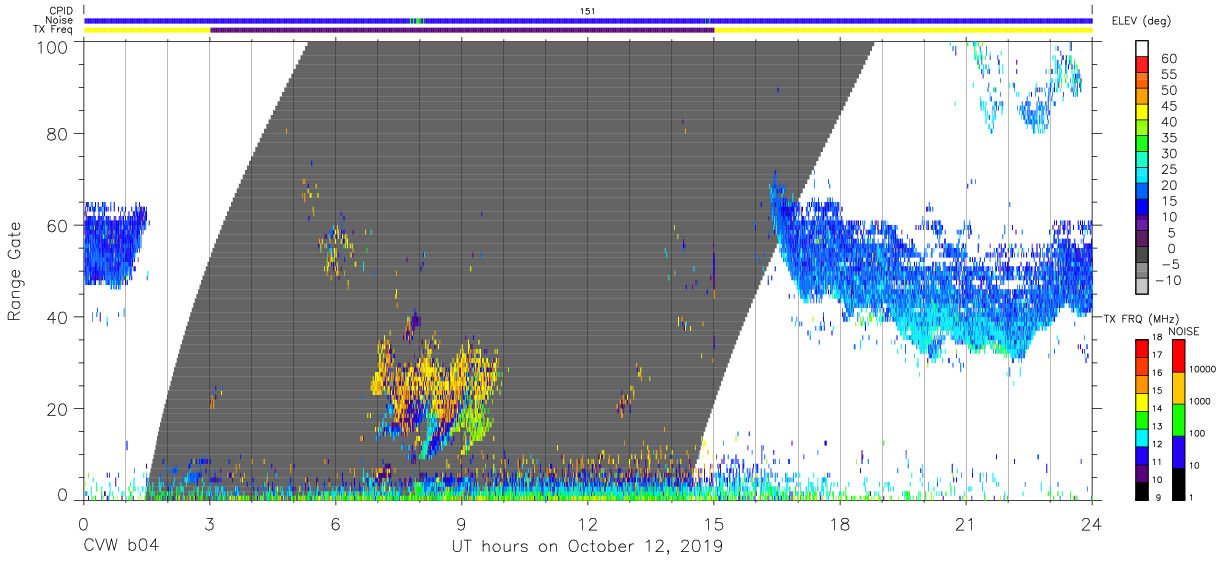
Task: Click the '10000' tick on the NOISE bar
Action: tap(1204, 369)
